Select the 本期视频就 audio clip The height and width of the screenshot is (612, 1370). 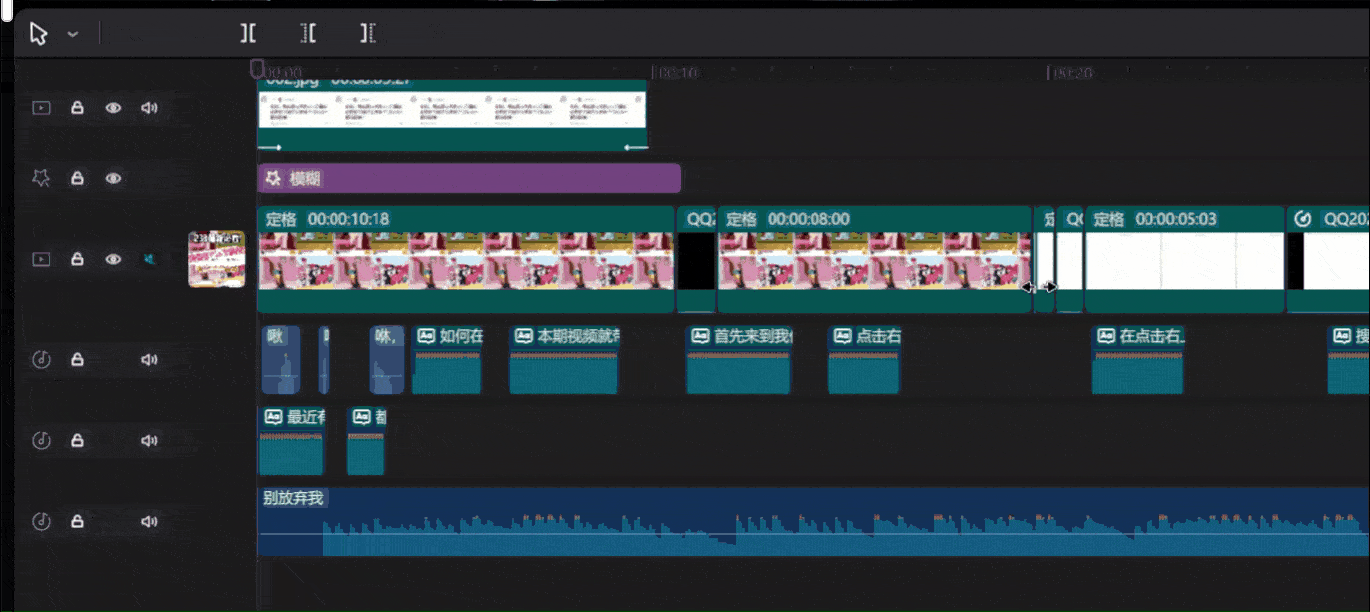click(564, 360)
